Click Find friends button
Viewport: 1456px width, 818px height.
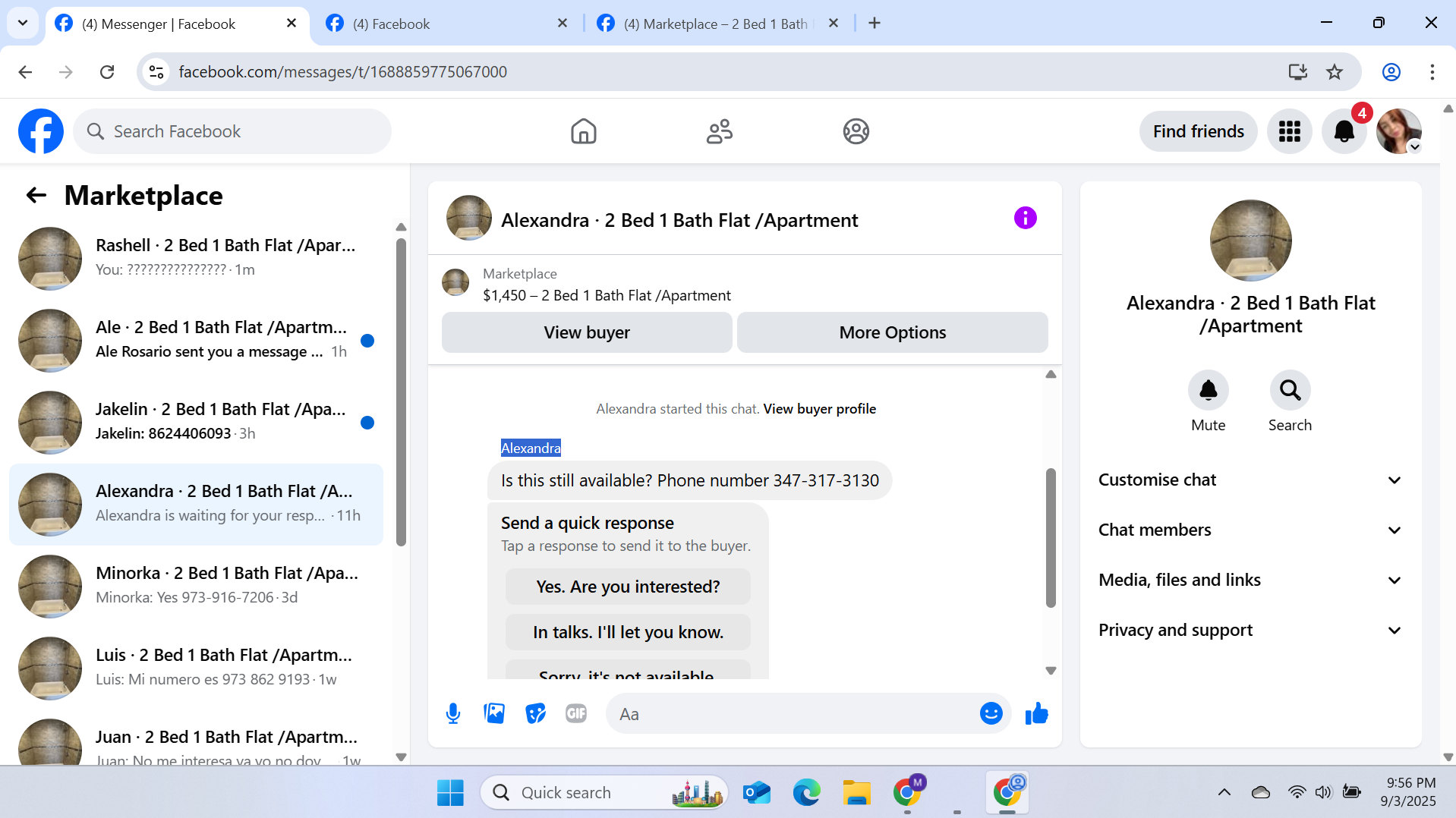[1198, 131]
